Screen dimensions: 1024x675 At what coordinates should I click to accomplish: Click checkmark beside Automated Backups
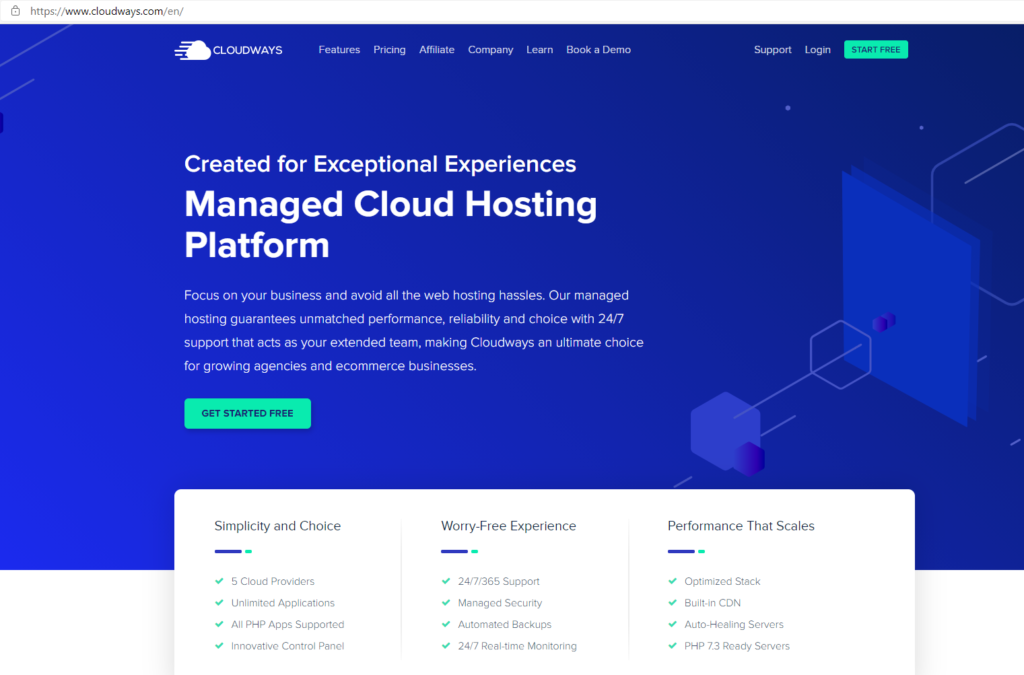pyautogui.click(x=446, y=624)
